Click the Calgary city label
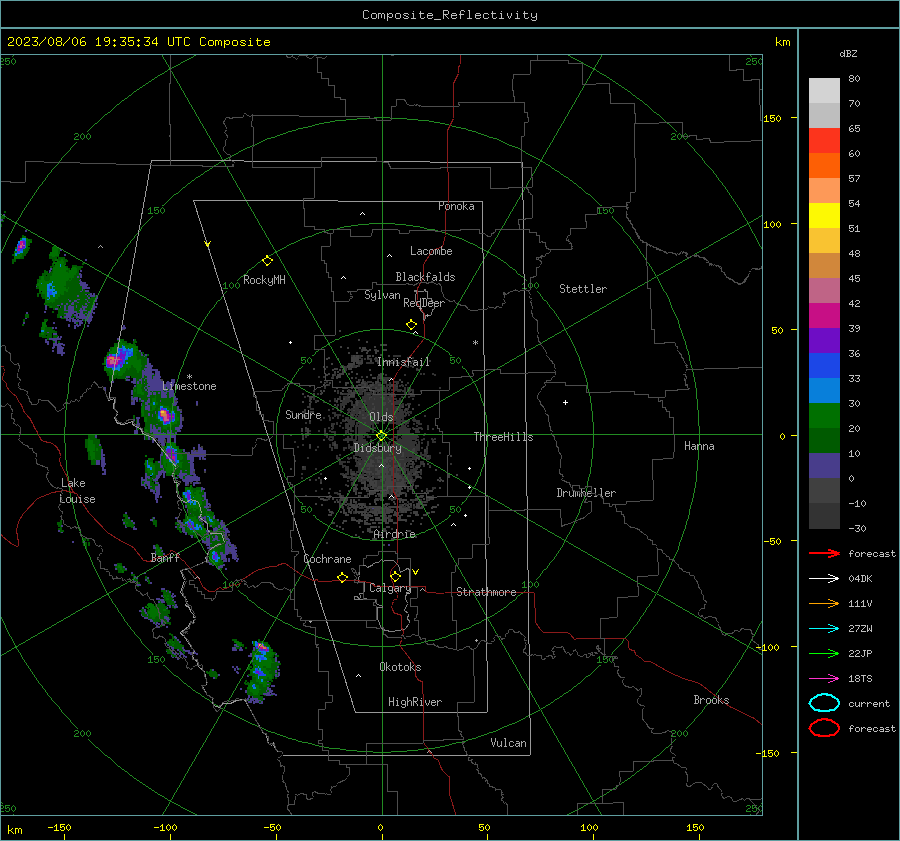The image size is (900, 841). (x=390, y=588)
